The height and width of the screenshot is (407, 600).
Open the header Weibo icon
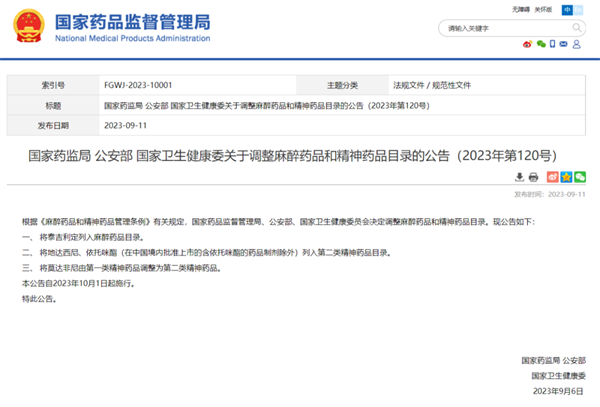[x=529, y=44]
